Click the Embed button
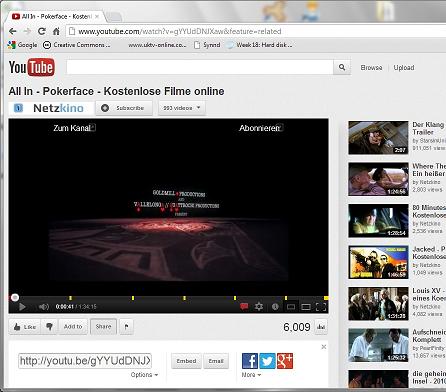Image resolution: width=446 pixels, height=392 pixels. tap(186, 361)
